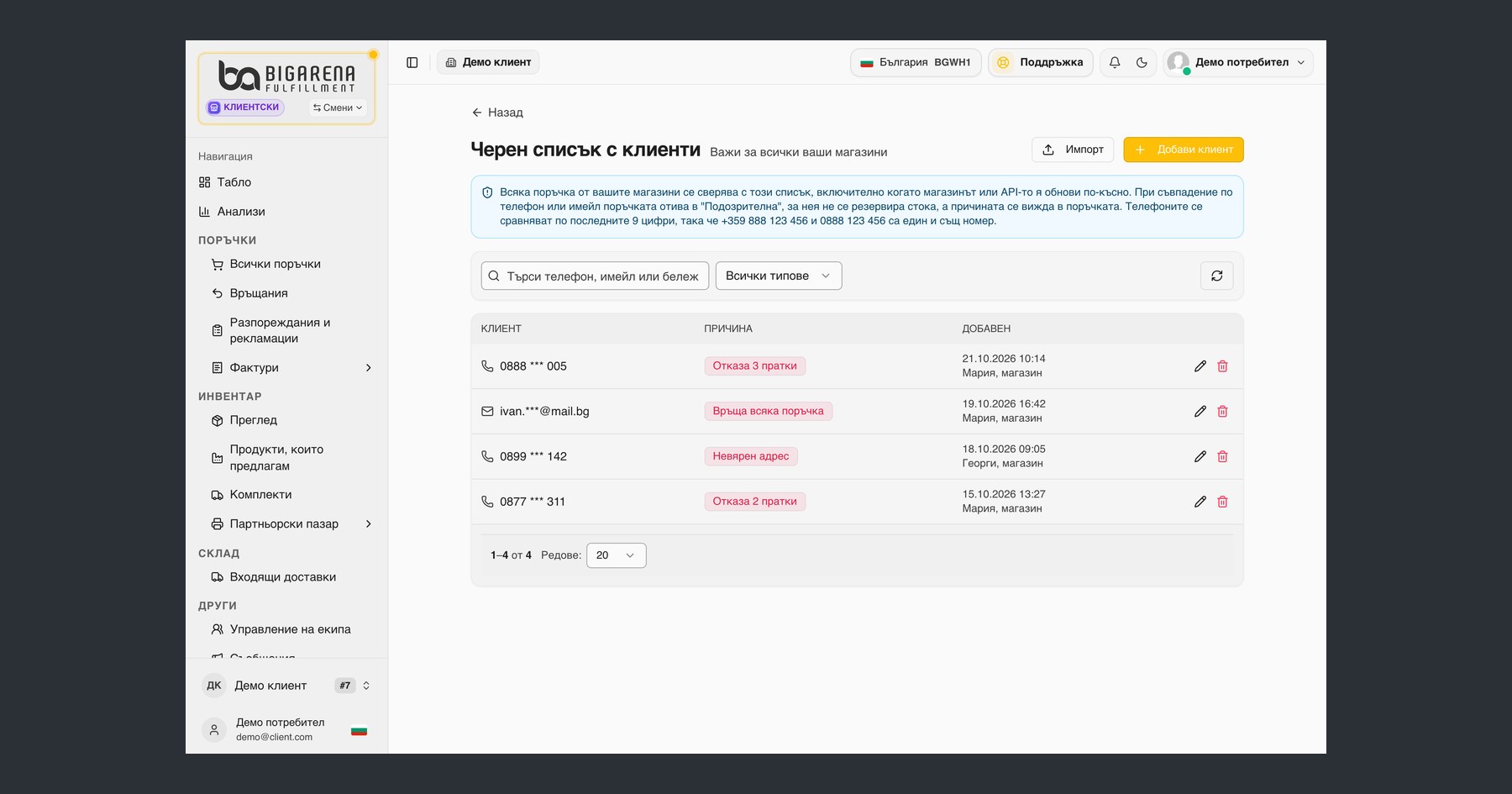1512x794 pixels.
Task: Toggle the sidebar panel icon
Action: tap(412, 62)
